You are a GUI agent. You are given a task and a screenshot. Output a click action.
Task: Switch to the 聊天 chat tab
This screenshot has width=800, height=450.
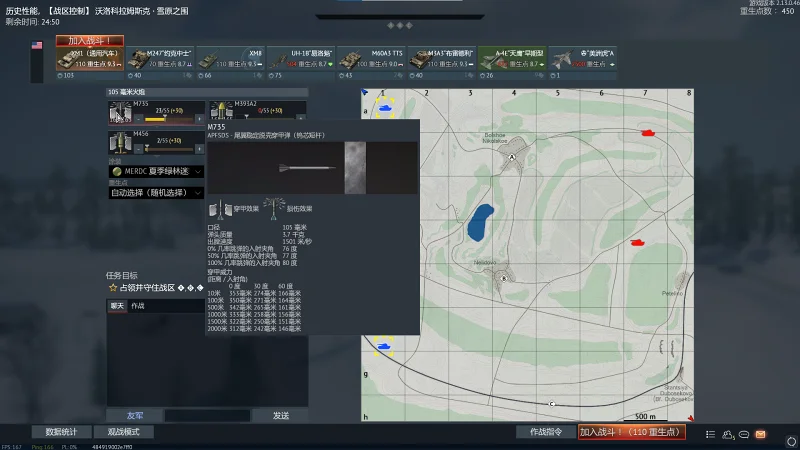pyautogui.click(x=117, y=306)
